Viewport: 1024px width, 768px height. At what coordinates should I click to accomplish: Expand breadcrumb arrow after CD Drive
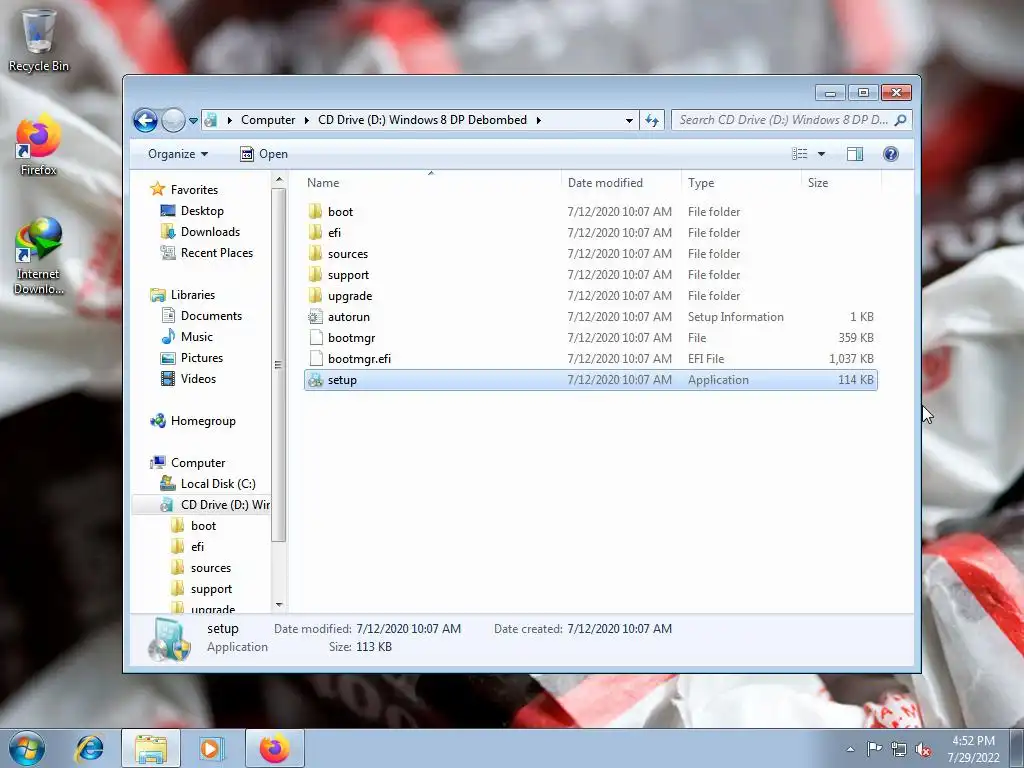click(x=539, y=120)
